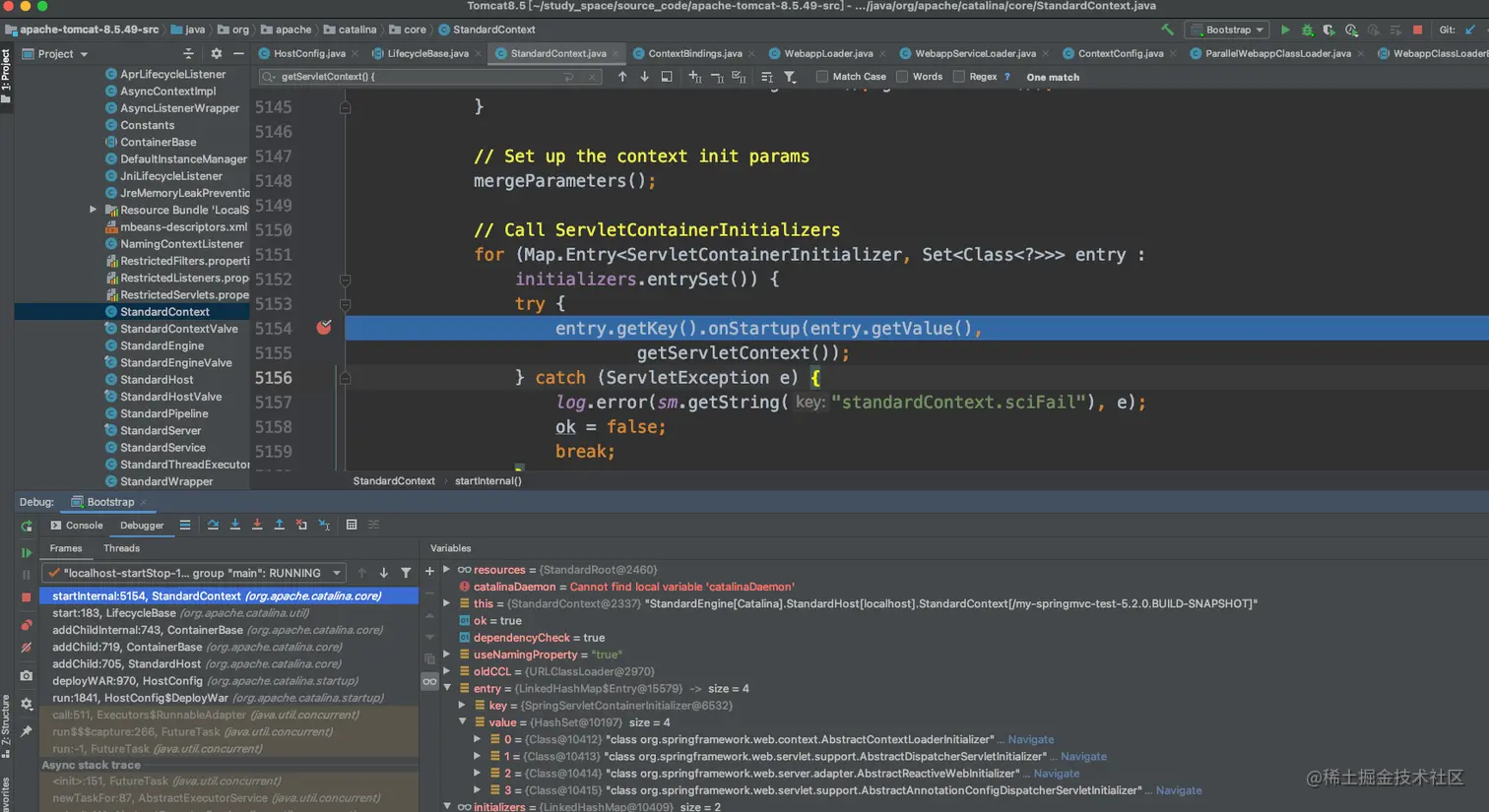Click the Mute Breakpoints icon
This screenshot has height=812, width=1489.
click(x=27, y=648)
